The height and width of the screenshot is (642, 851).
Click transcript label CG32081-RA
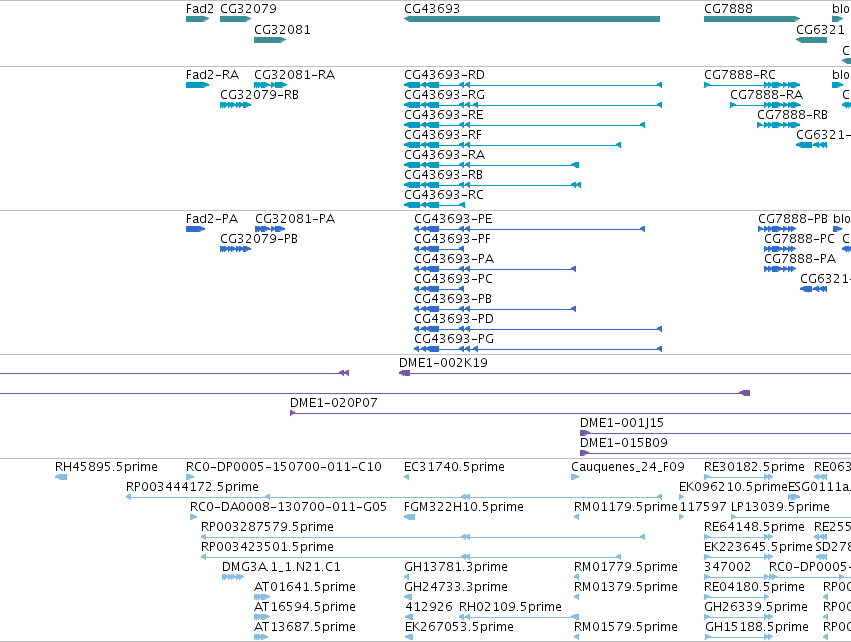294,74
